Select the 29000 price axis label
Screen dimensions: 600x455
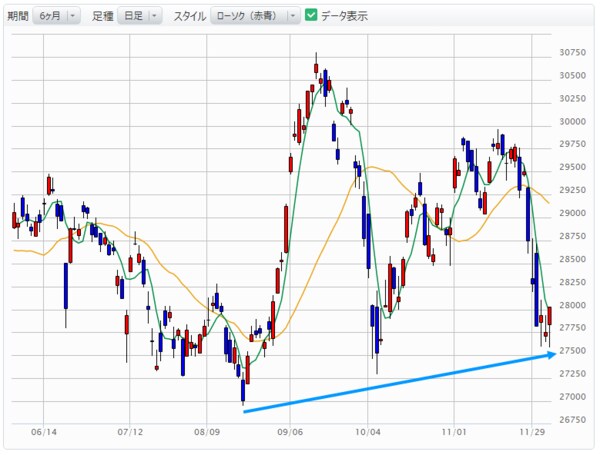click(573, 213)
